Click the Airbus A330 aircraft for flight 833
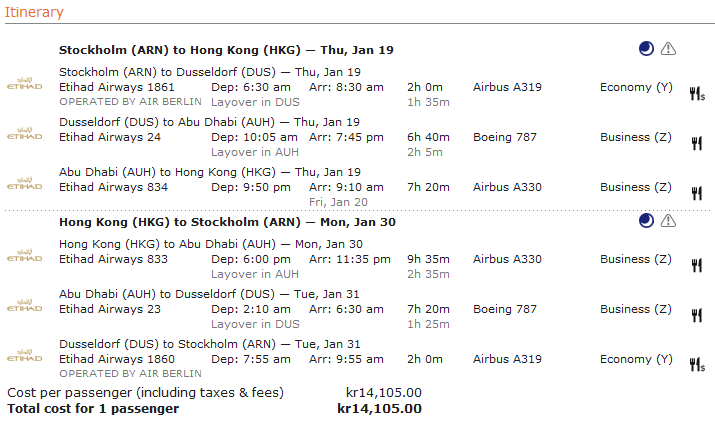Viewport: 715px width, 421px height. 507,259
